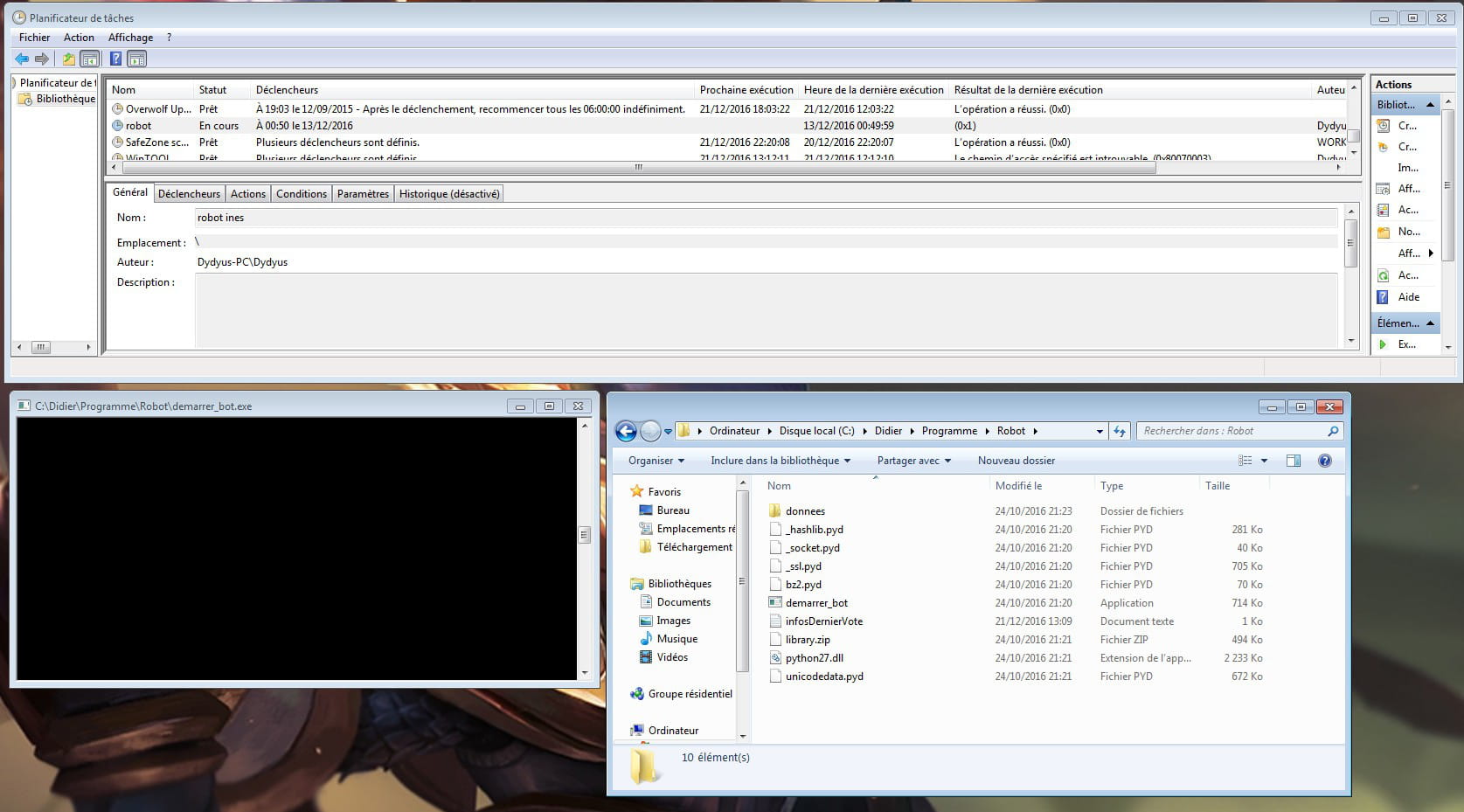
Task: Sort tasks by Prochaine exécution column header
Action: coord(746,90)
